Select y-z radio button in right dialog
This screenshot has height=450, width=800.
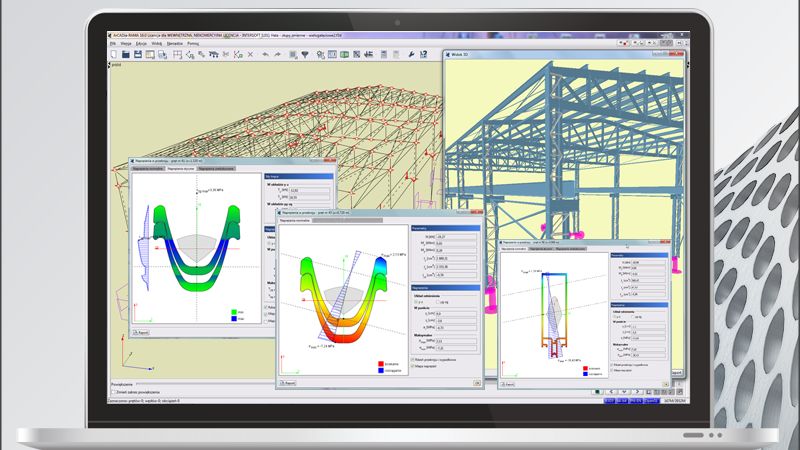pyautogui.click(x=614, y=317)
